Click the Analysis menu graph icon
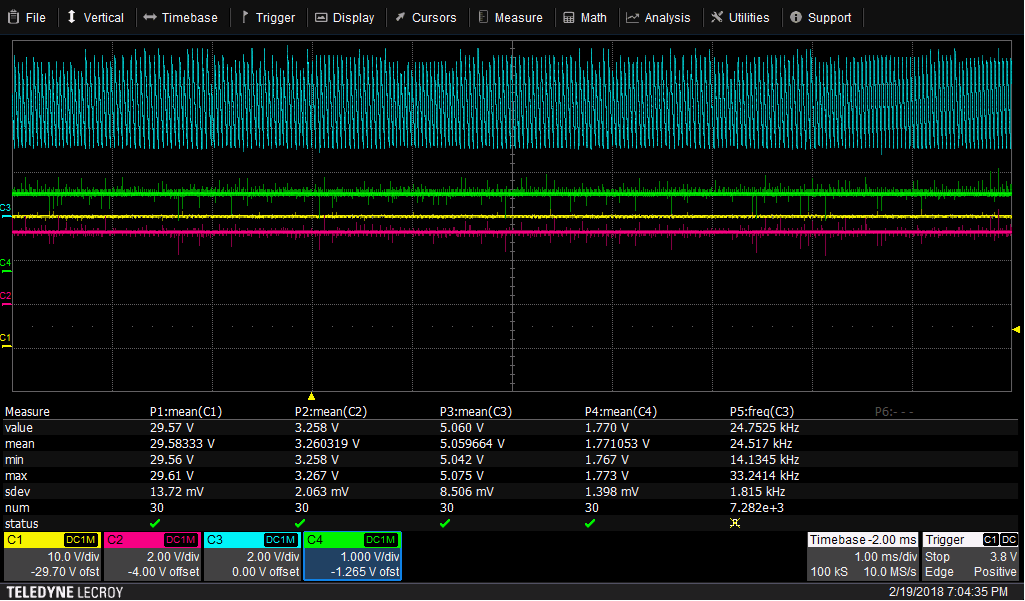 tap(633, 17)
